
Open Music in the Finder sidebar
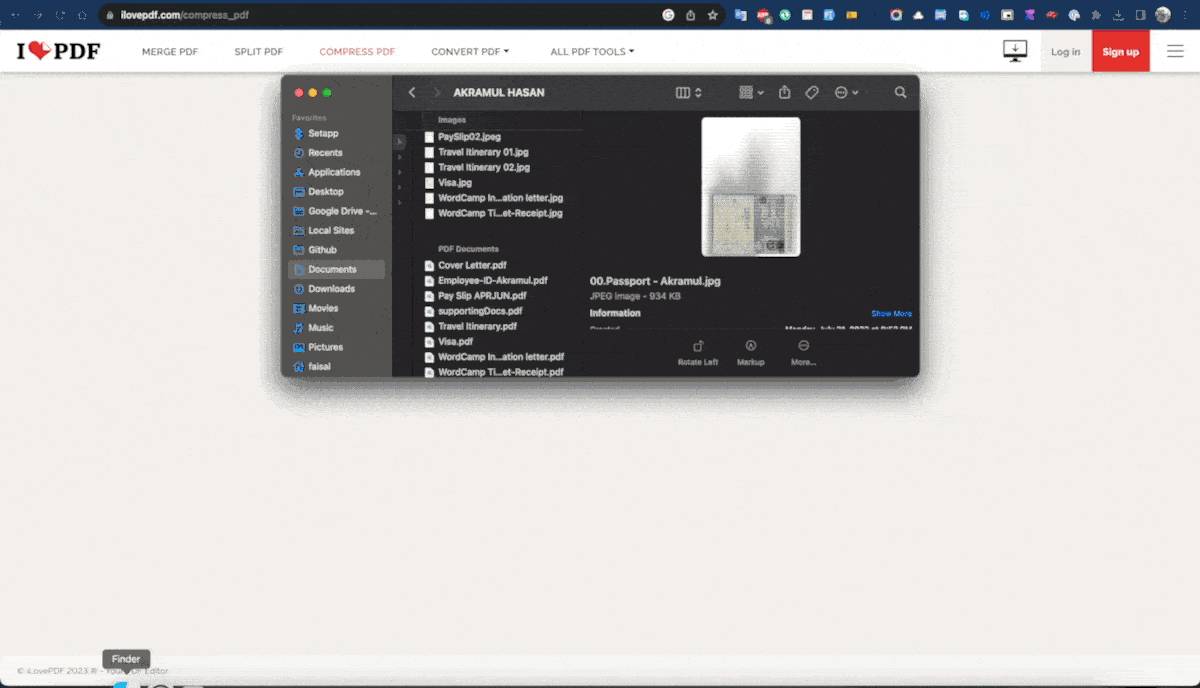coord(336,328)
